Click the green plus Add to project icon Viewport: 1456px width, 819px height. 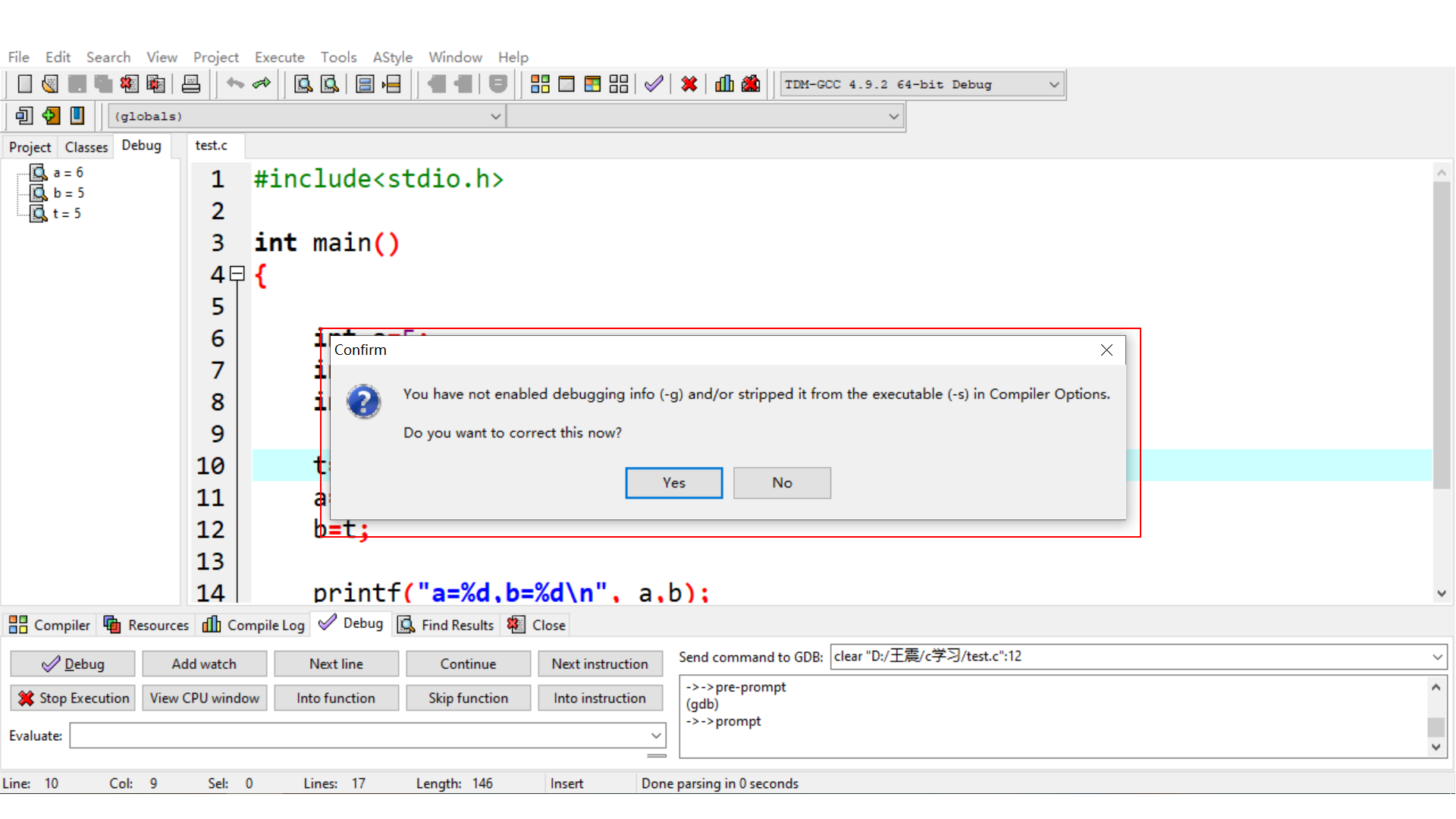pos(51,116)
